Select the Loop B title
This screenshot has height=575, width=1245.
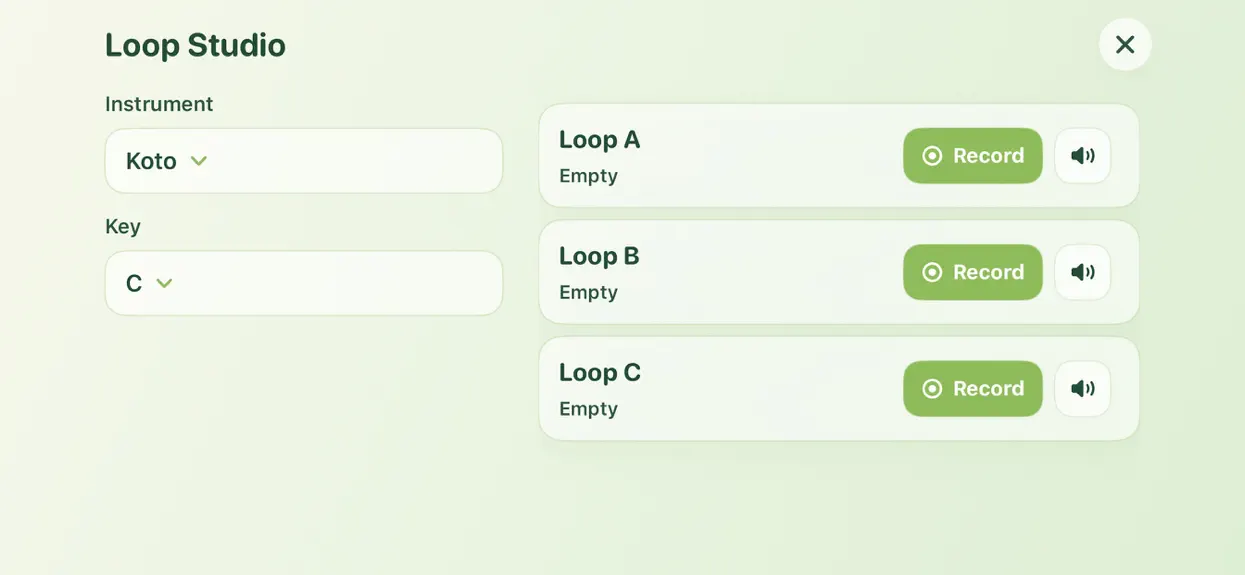click(x=599, y=256)
